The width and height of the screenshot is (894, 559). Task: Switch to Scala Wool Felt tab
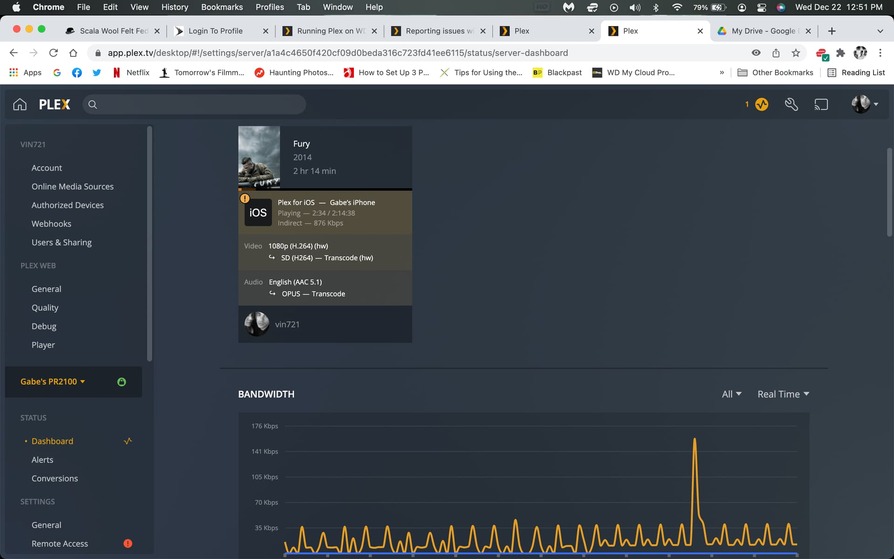111,31
